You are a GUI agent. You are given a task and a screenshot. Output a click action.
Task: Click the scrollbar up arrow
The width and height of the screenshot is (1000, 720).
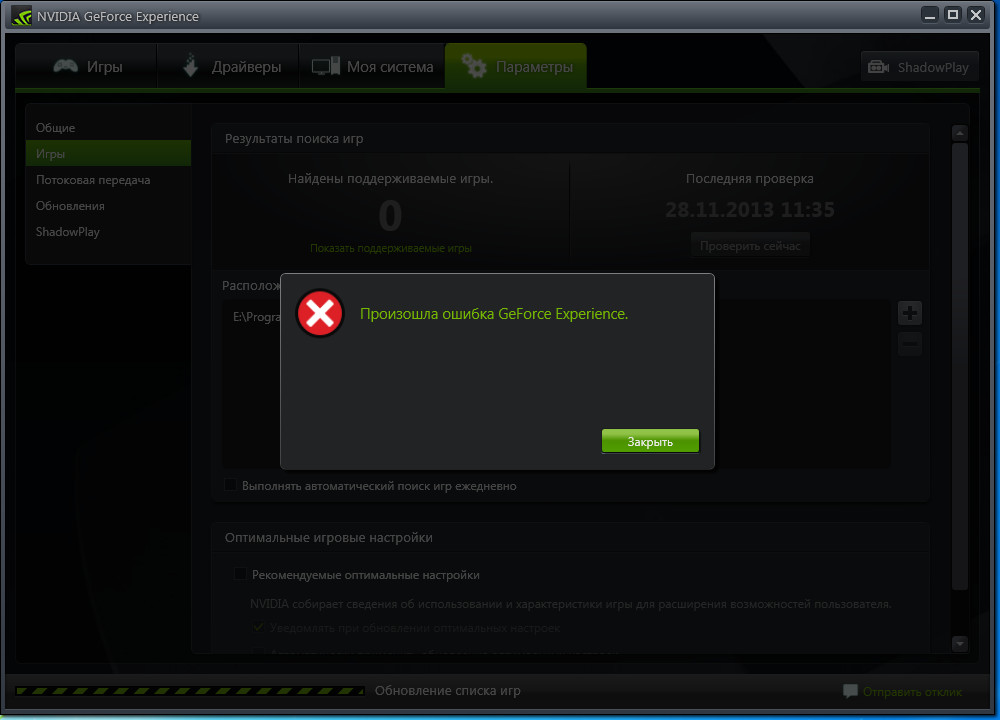(960, 133)
